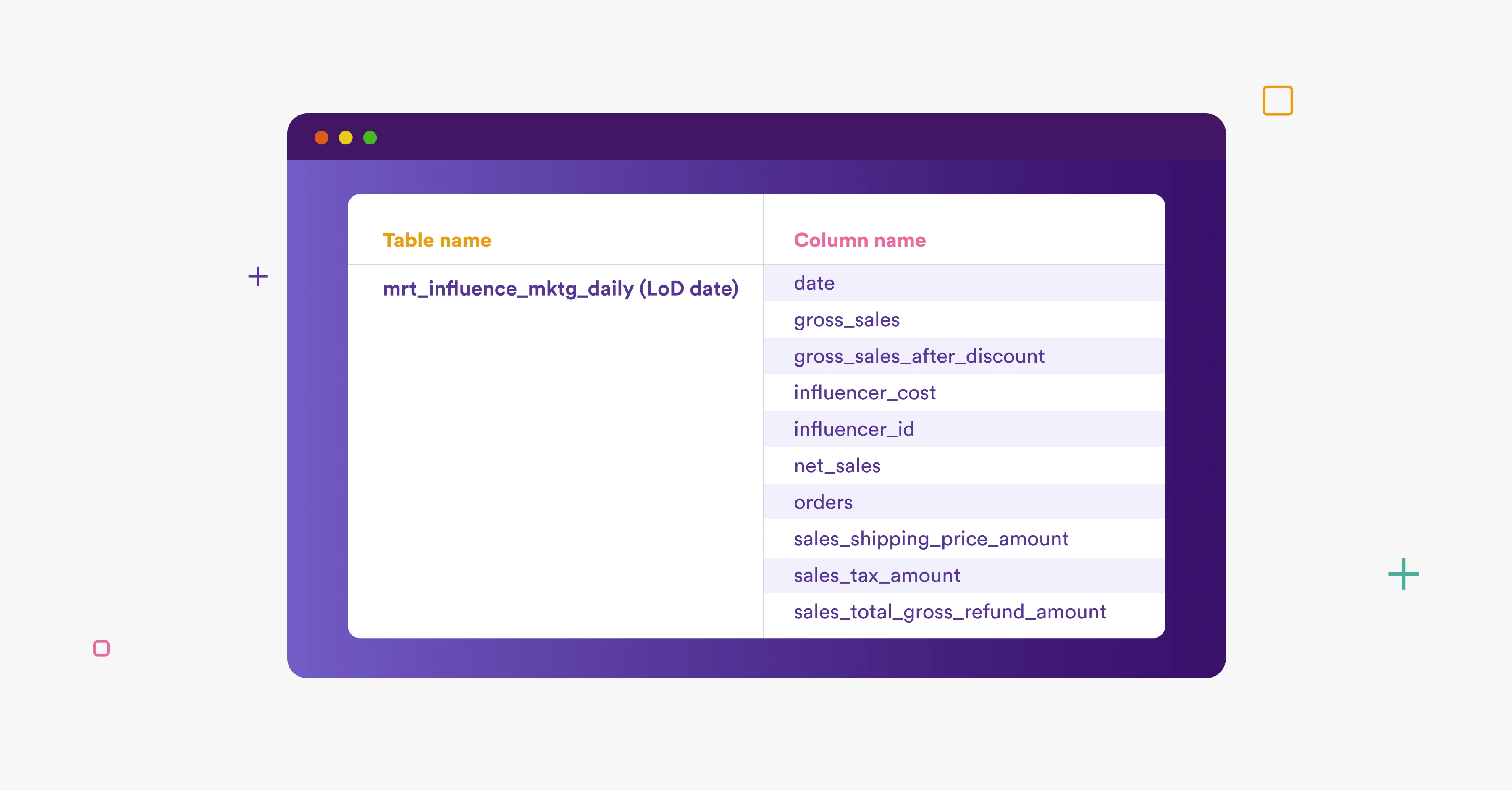Image resolution: width=1512 pixels, height=791 pixels.
Task: Select the 'influencer_cost' column row
Action: 964,392
